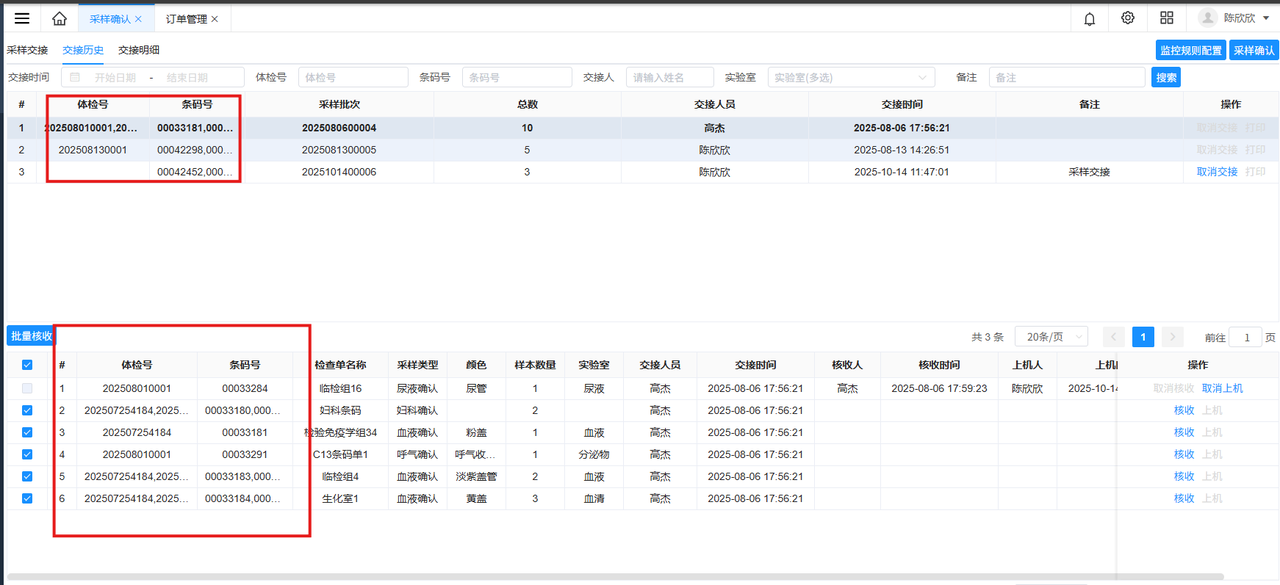Switch to the 采样交接 tab

(27, 50)
